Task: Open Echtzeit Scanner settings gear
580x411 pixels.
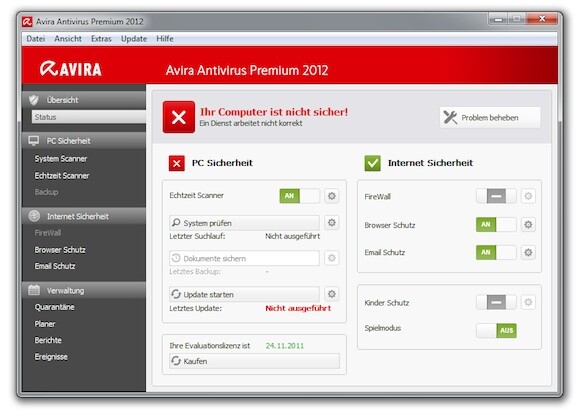Action: 331,196
